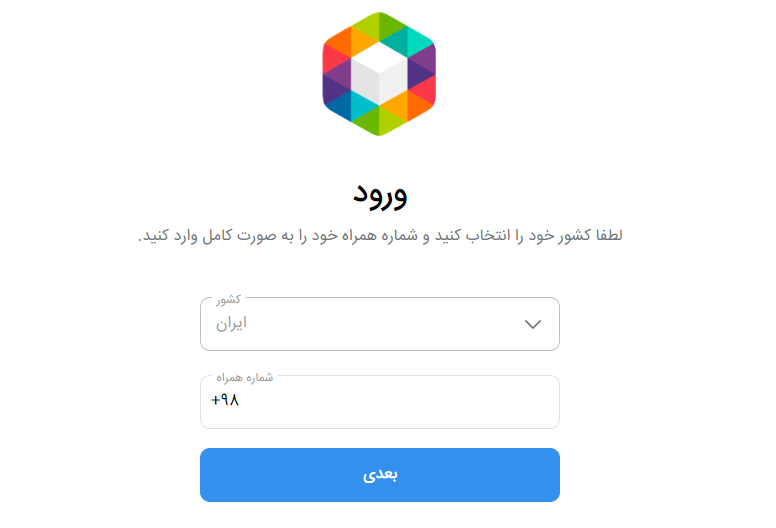Click the بعدی text to continue login
Viewport: 776px width, 528px height.
380,475
